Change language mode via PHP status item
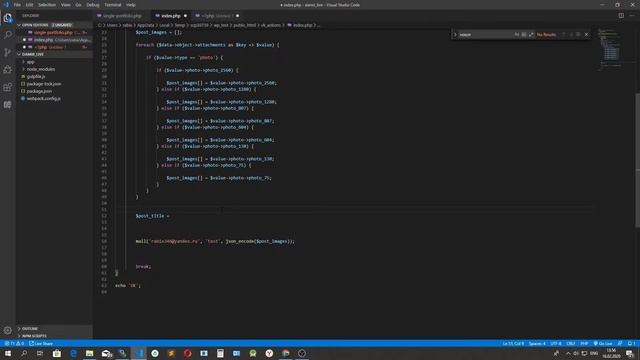This screenshot has width=640, height=360. click(584, 344)
